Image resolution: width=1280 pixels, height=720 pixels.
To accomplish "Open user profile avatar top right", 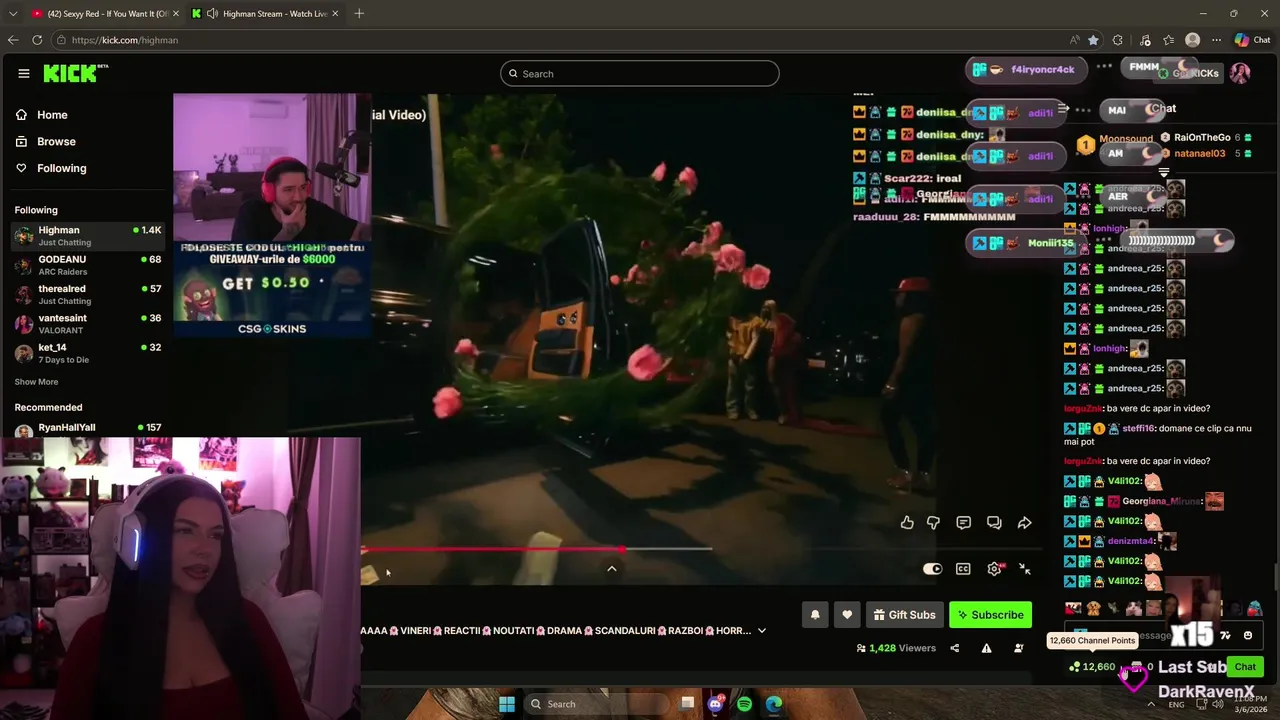I will pyautogui.click(x=1240, y=73).
